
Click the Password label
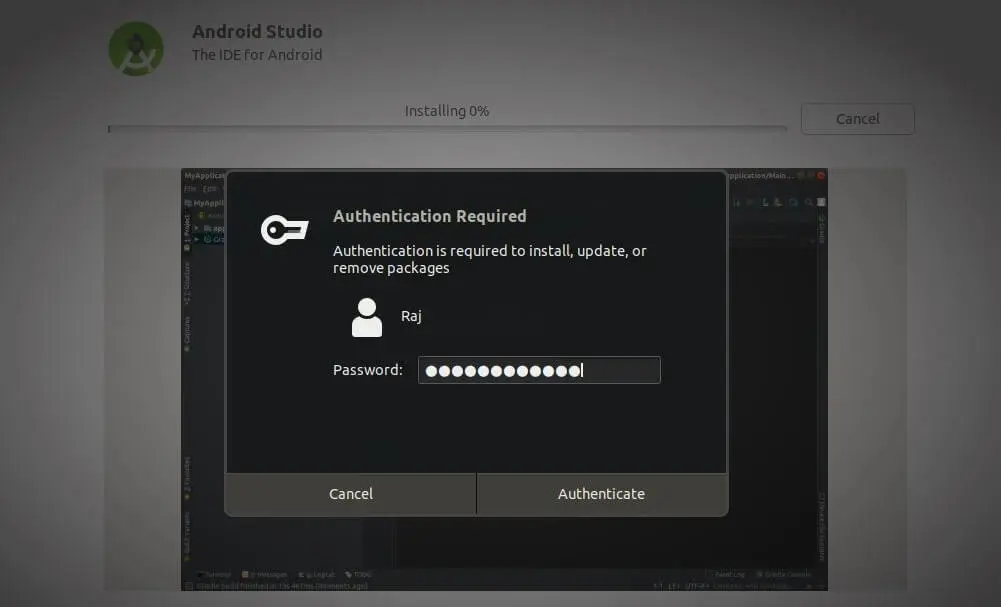point(368,370)
